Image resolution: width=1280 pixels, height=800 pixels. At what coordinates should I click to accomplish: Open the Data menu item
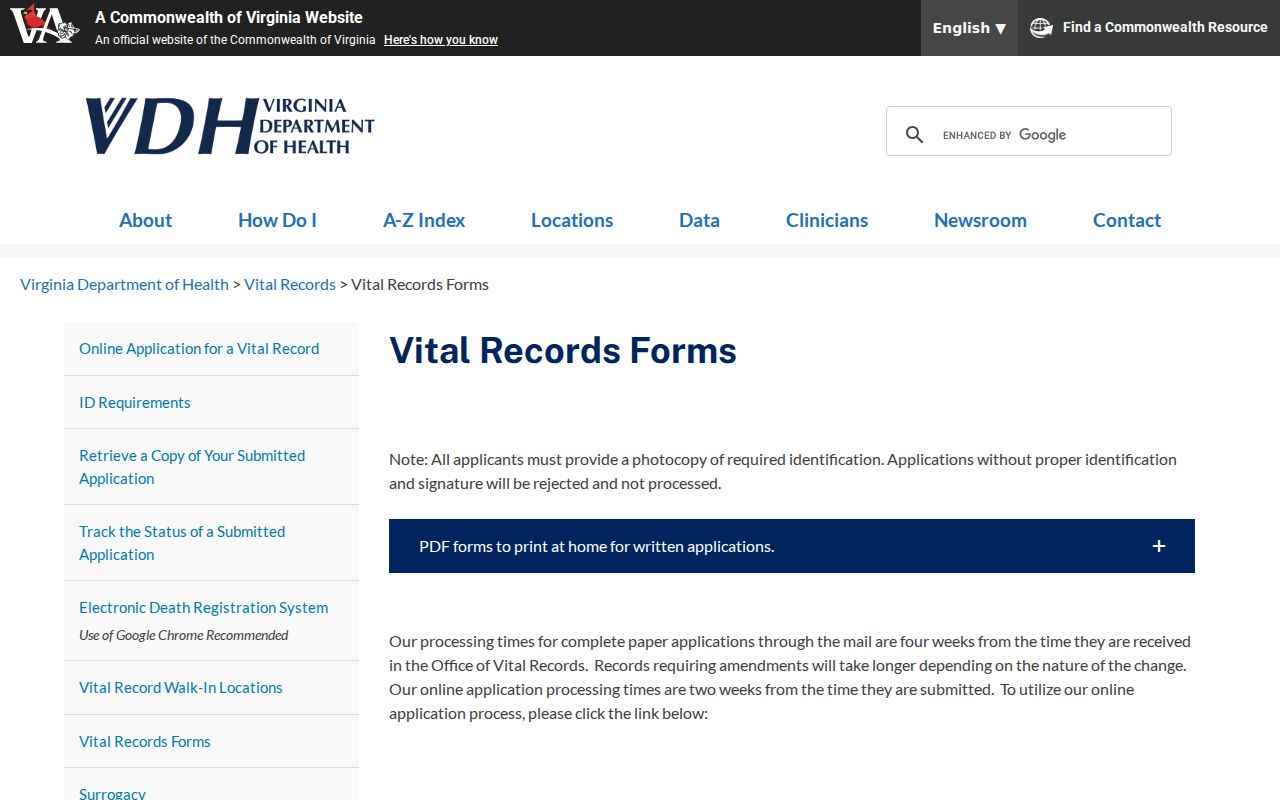point(699,220)
